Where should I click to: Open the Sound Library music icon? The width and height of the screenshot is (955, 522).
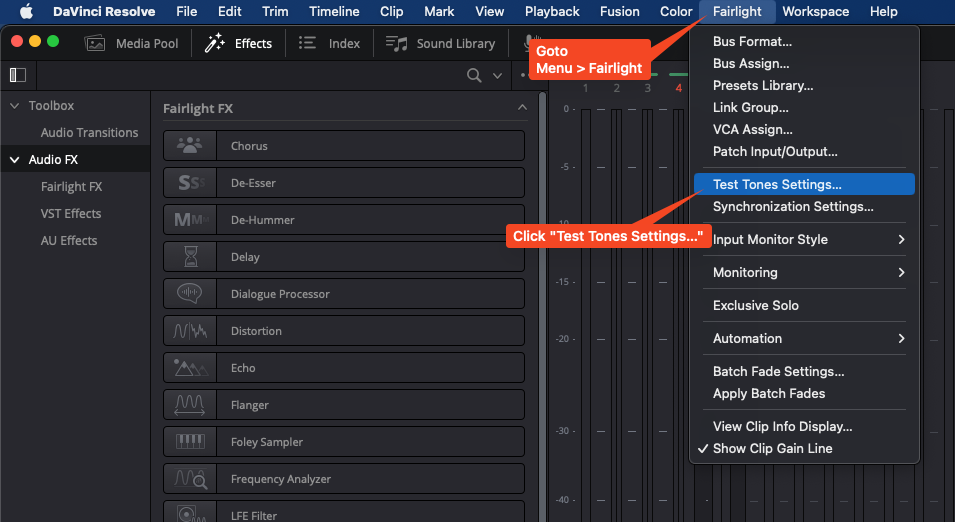[396, 43]
